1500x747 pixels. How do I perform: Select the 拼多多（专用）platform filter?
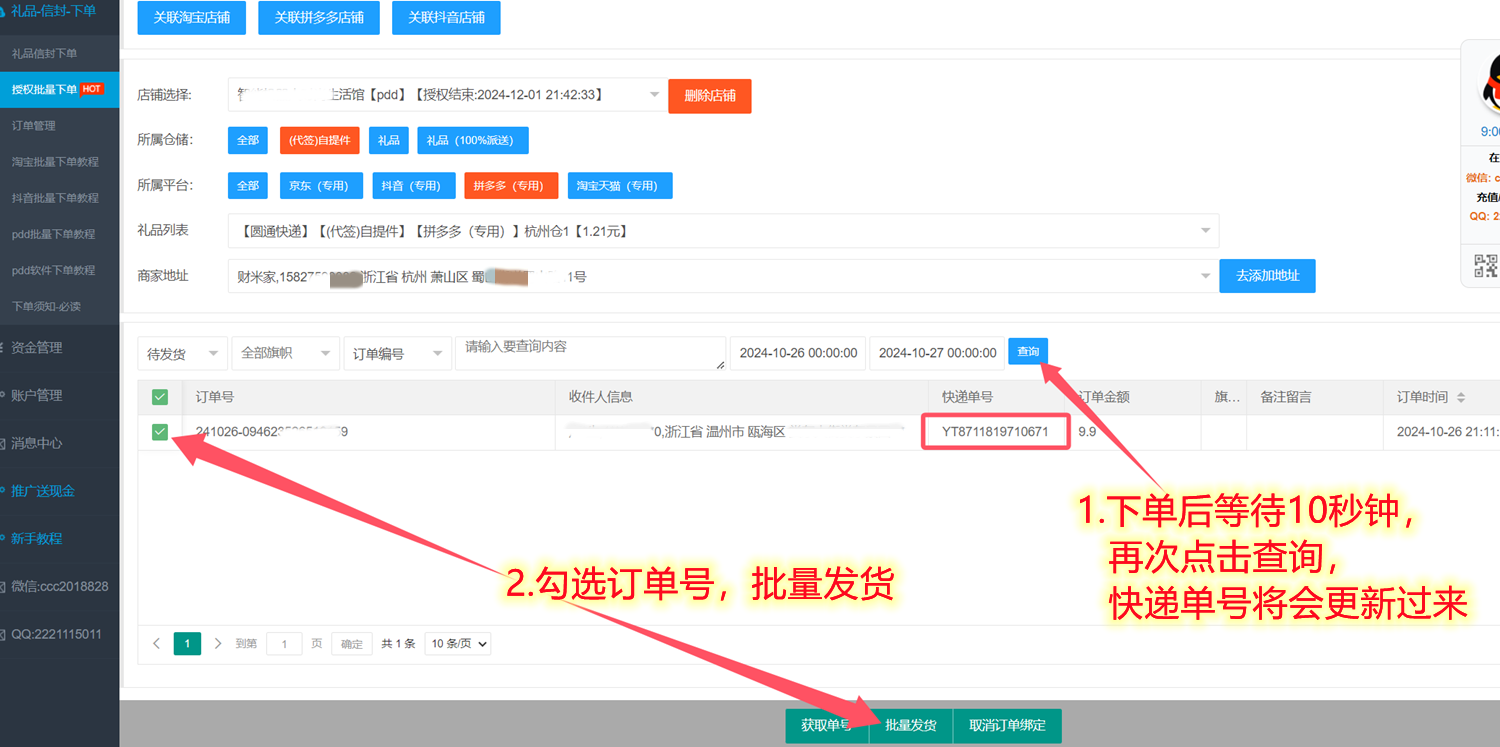511,186
